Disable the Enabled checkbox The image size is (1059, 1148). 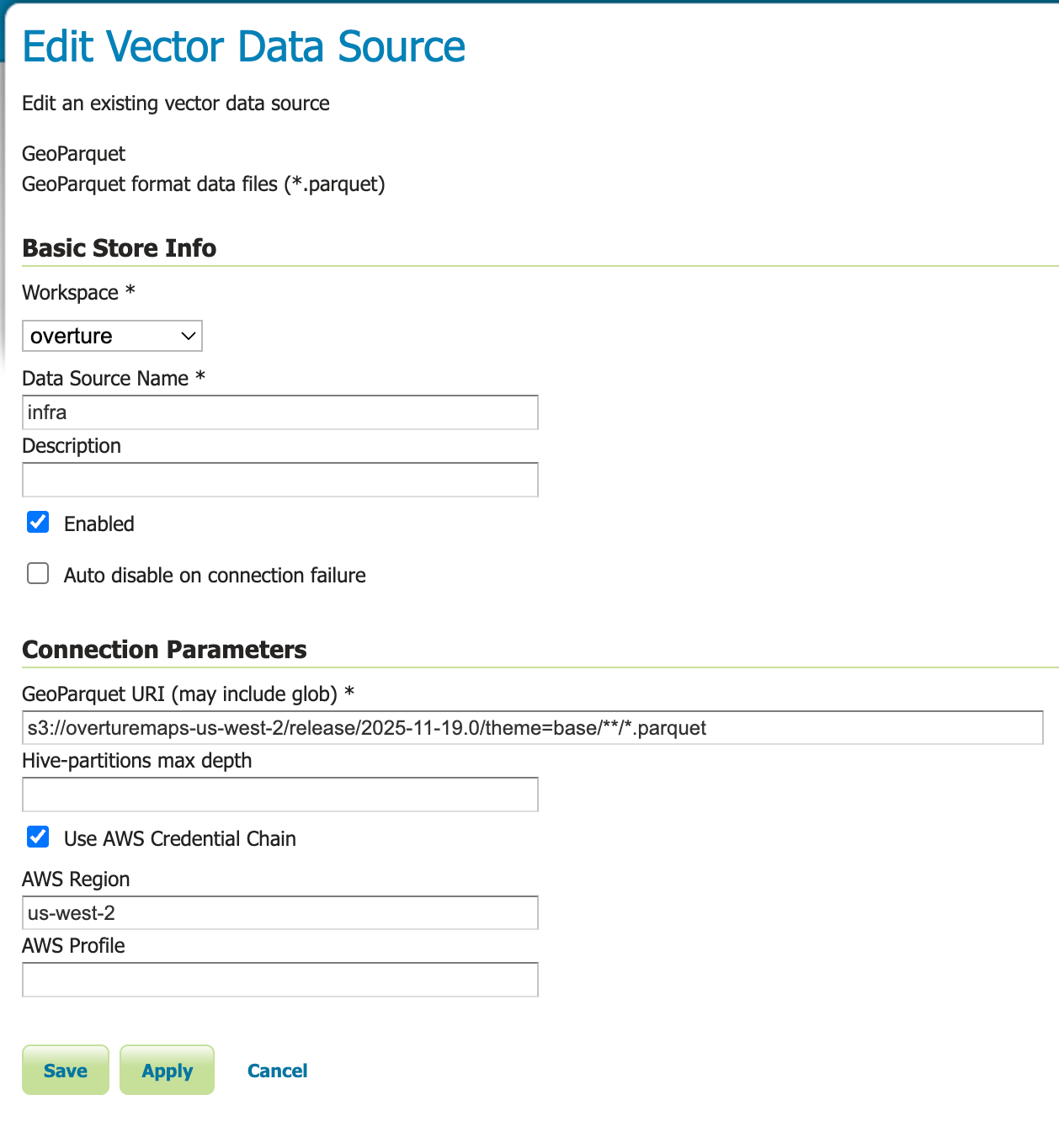pos(37,523)
